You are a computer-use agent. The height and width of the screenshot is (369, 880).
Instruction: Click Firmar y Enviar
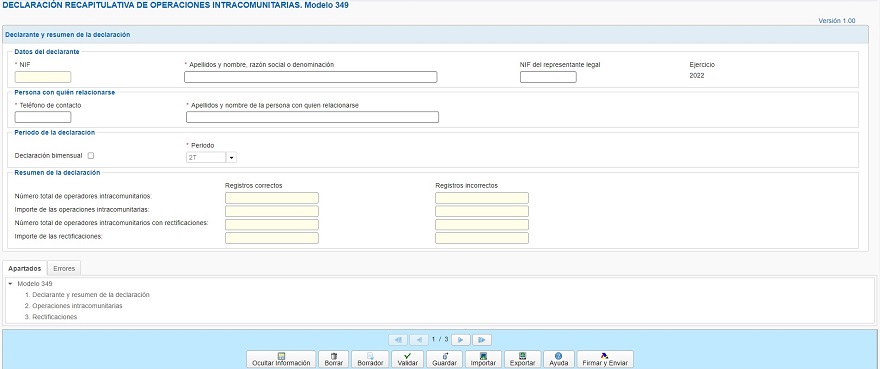tap(606, 359)
